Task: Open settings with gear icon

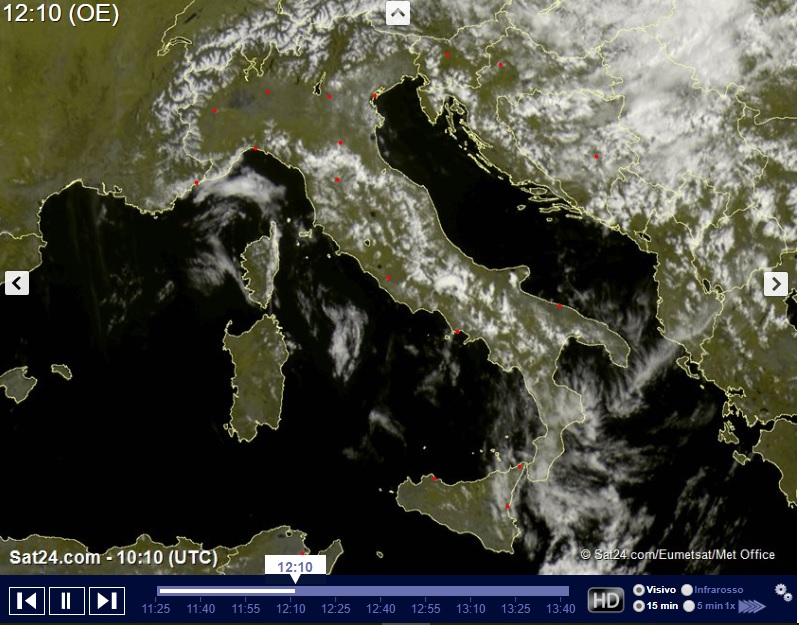Action: point(783,592)
